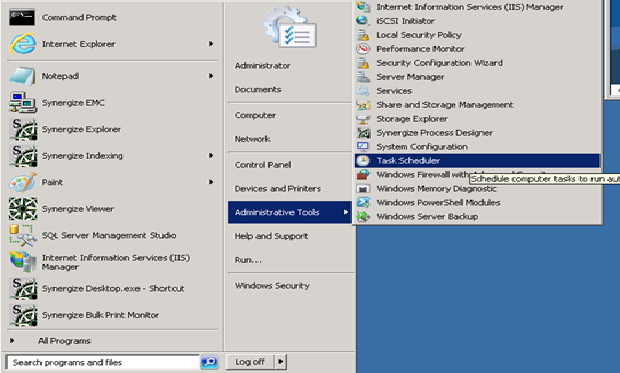
Task: Open Computer from the Start menu
Action: pos(255,115)
